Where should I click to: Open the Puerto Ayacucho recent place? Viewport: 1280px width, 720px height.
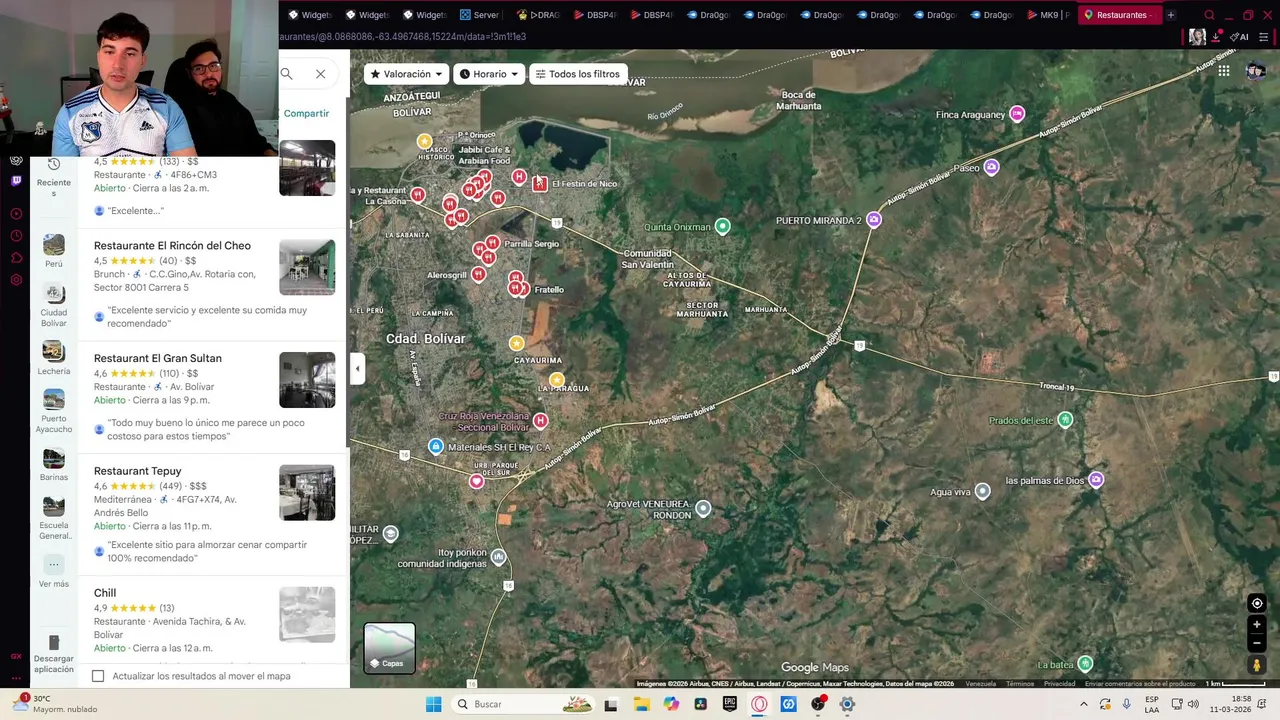[54, 400]
